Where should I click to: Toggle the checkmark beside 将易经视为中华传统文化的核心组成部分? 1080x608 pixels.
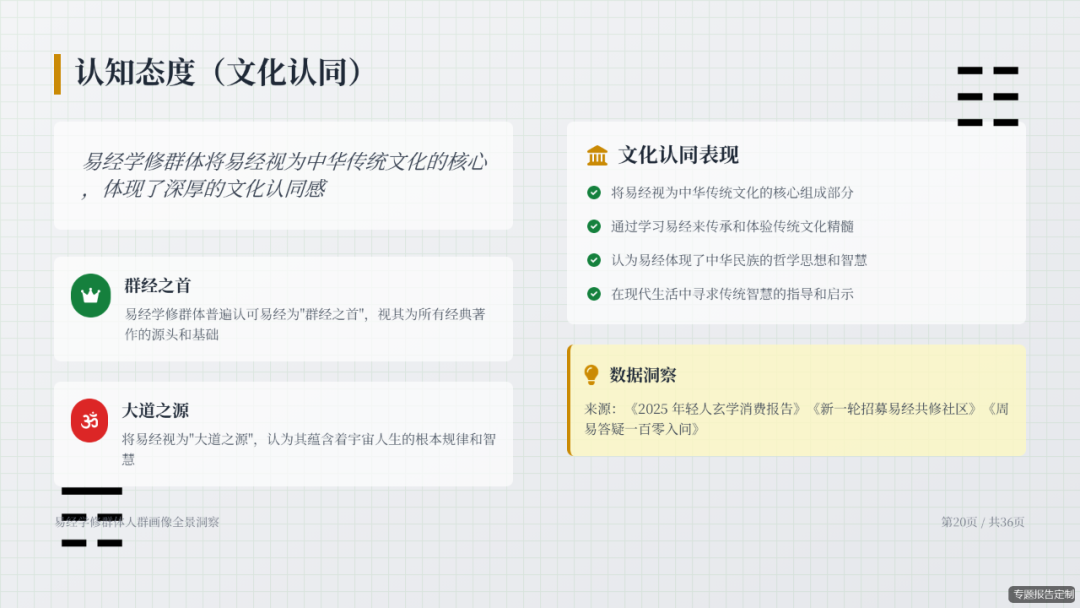595,192
